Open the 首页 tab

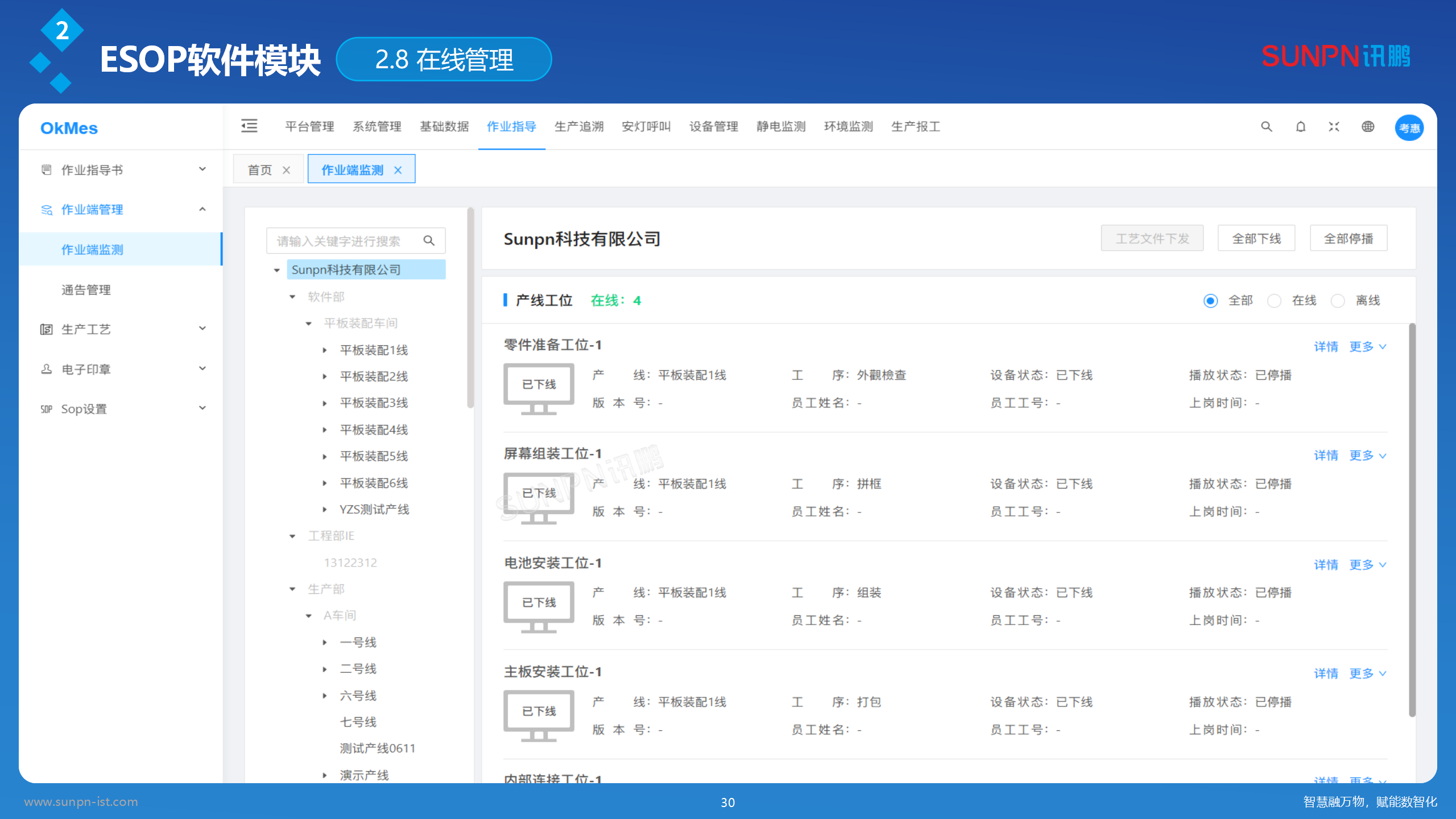coord(260,169)
